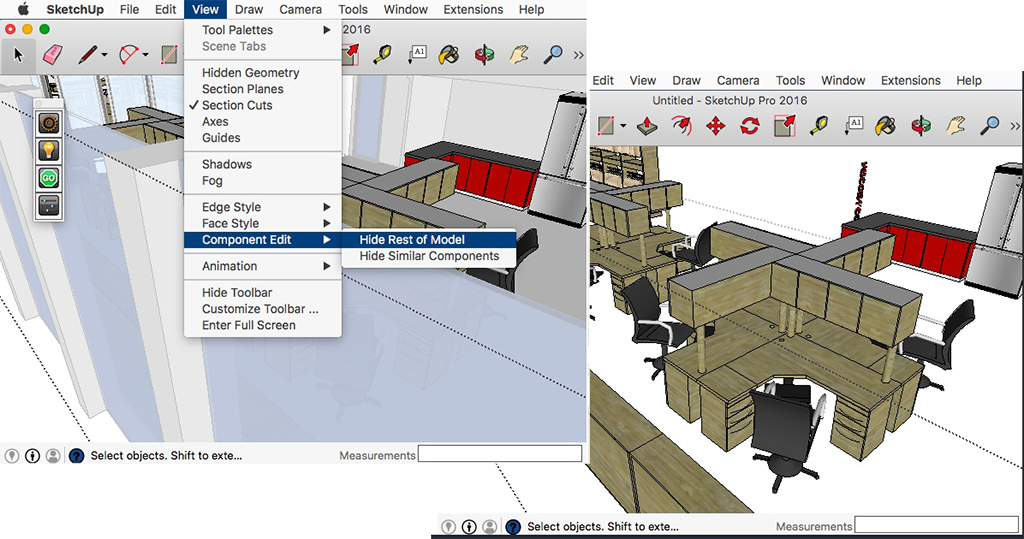Expand toolbar overflow chevrons in right window
Viewport: 1024px width, 539px height.
click(1014, 126)
